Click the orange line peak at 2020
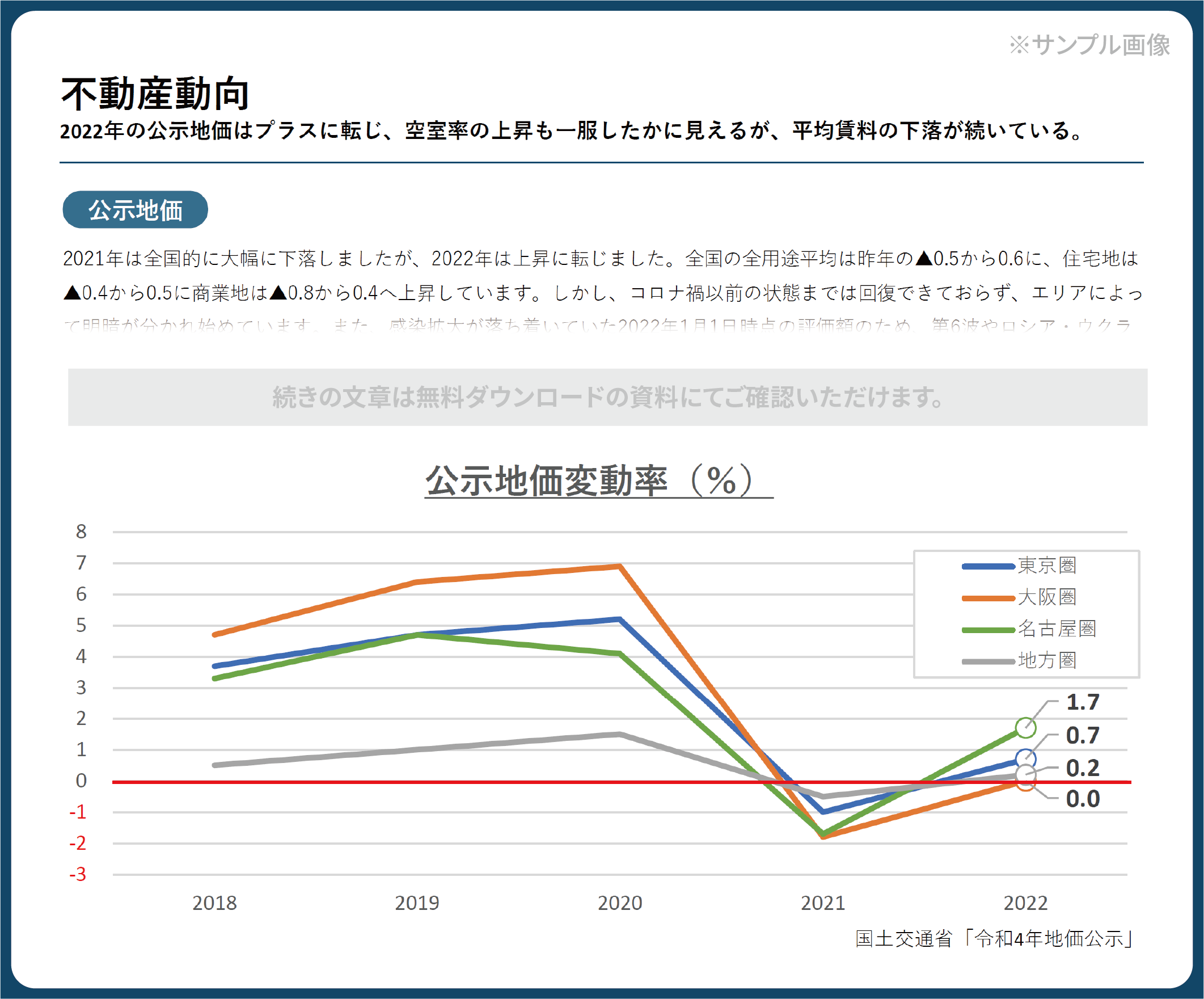This screenshot has width=1204, height=999. coord(620,566)
